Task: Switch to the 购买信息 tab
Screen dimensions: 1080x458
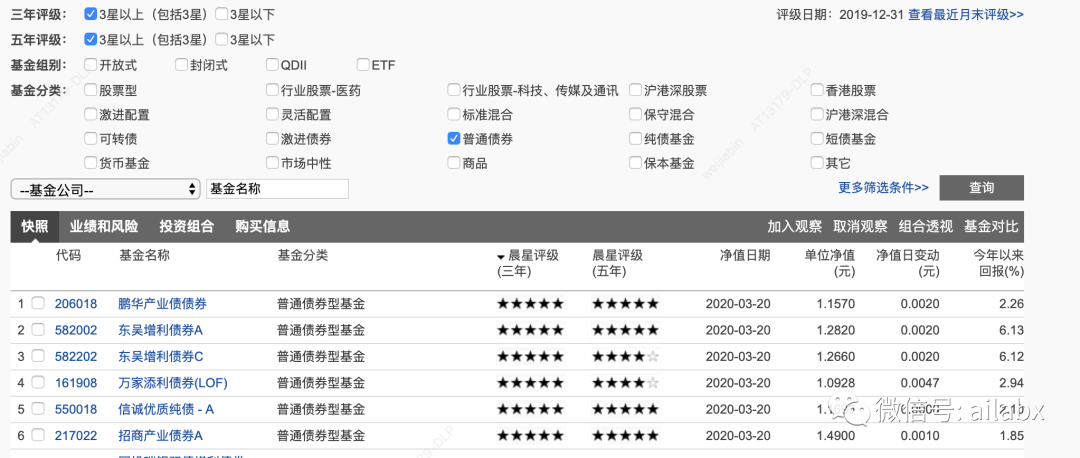Action: (x=262, y=227)
